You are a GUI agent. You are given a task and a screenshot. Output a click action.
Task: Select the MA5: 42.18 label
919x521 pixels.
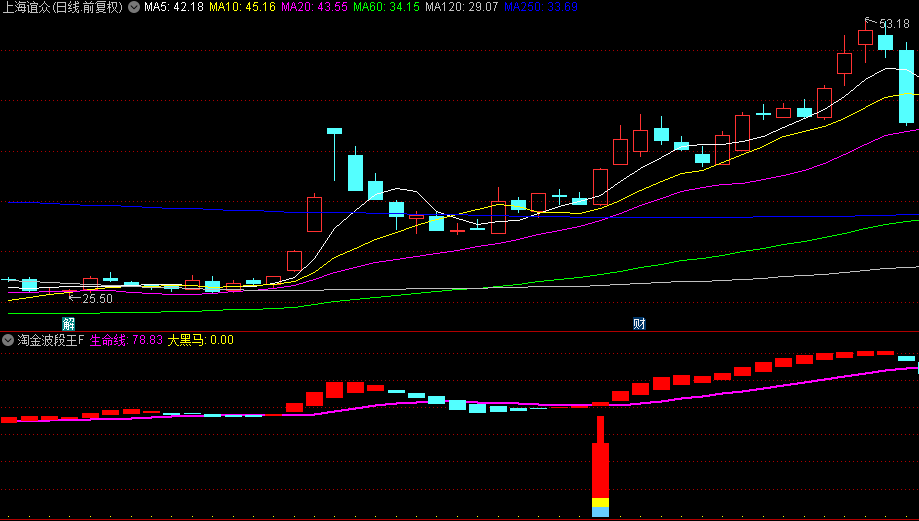[174, 7]
